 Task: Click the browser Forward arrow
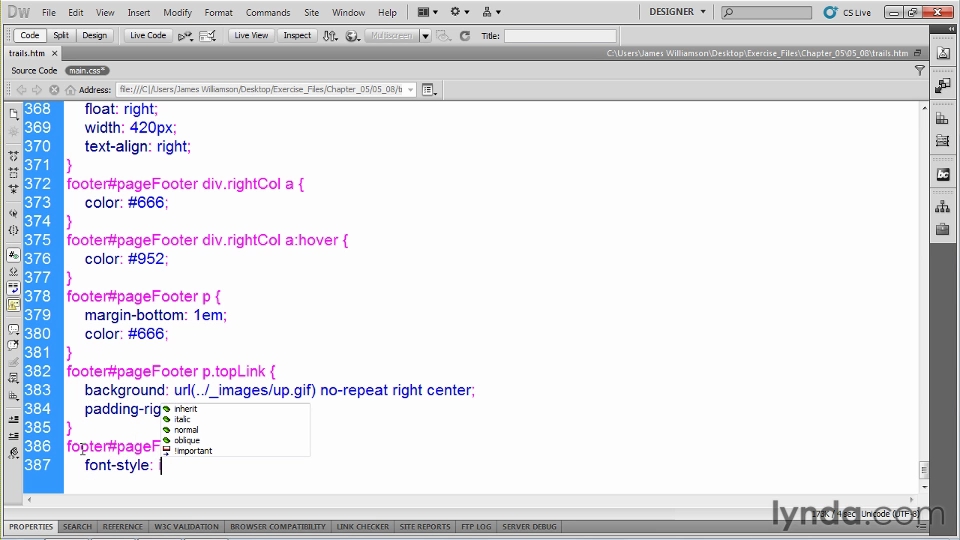[37, 89]
